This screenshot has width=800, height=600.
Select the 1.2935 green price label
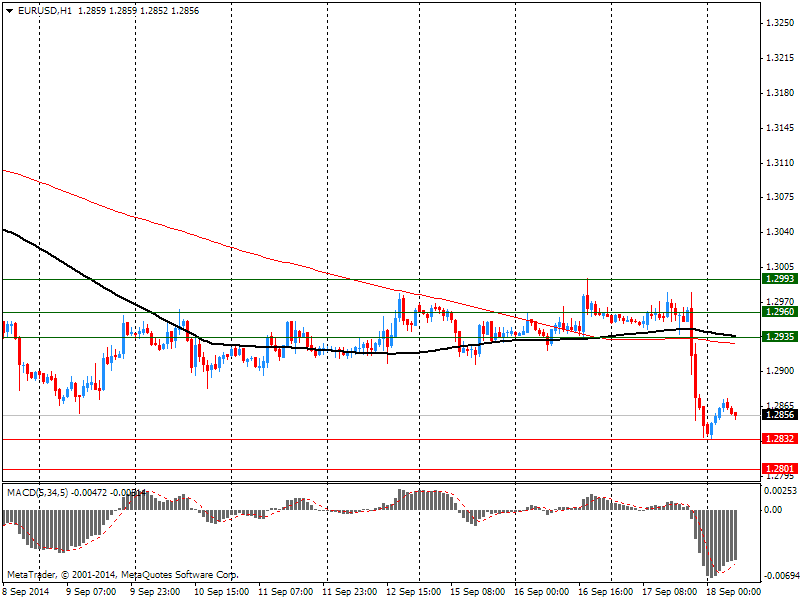pos(779,337)
